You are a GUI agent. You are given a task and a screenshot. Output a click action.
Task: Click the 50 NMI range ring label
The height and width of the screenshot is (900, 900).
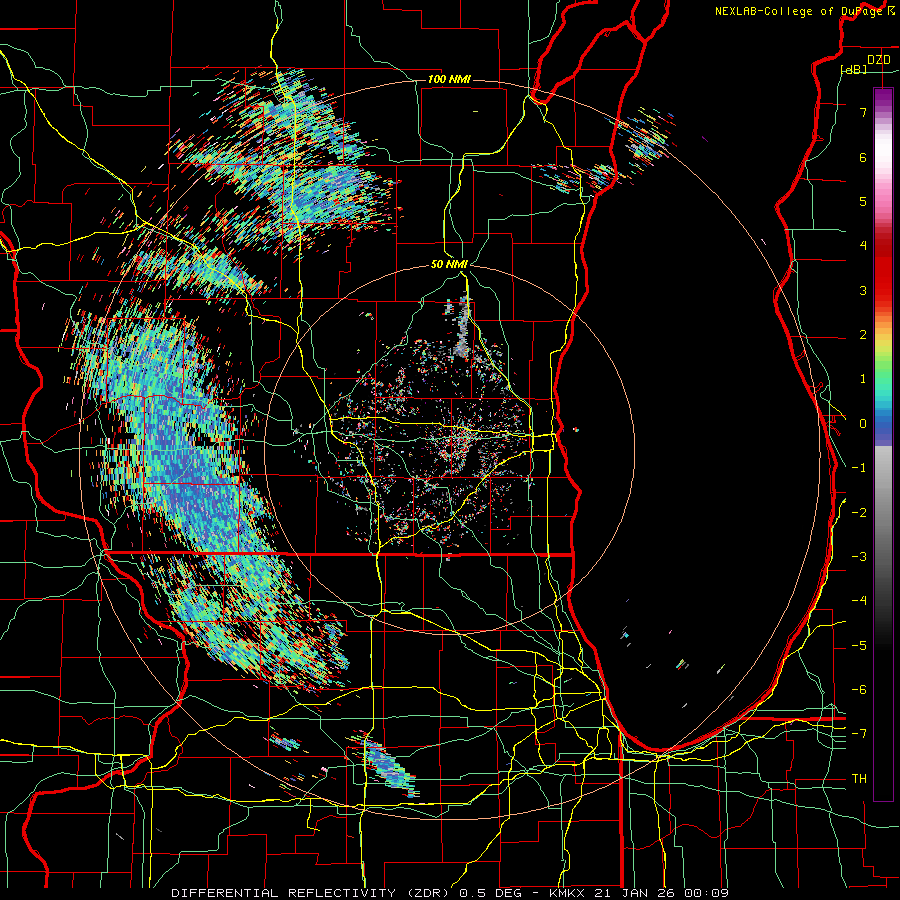click(x=449, y=265)
